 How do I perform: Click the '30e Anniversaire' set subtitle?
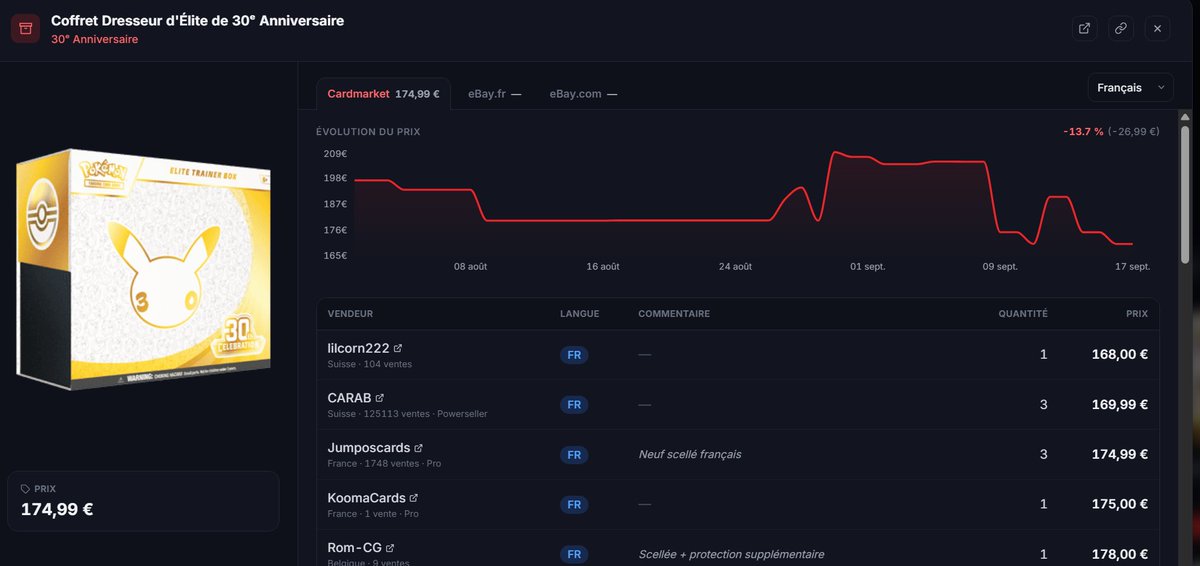click(x=94, y=40)
